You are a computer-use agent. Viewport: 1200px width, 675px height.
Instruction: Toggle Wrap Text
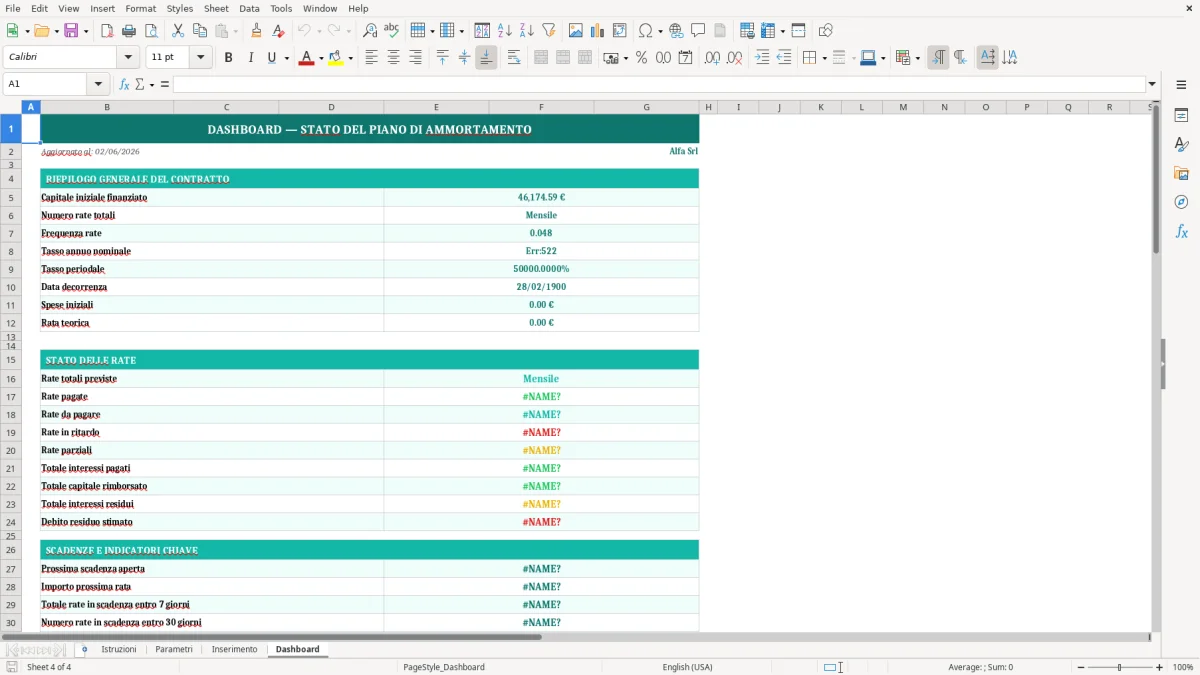[x=514, y=58]
